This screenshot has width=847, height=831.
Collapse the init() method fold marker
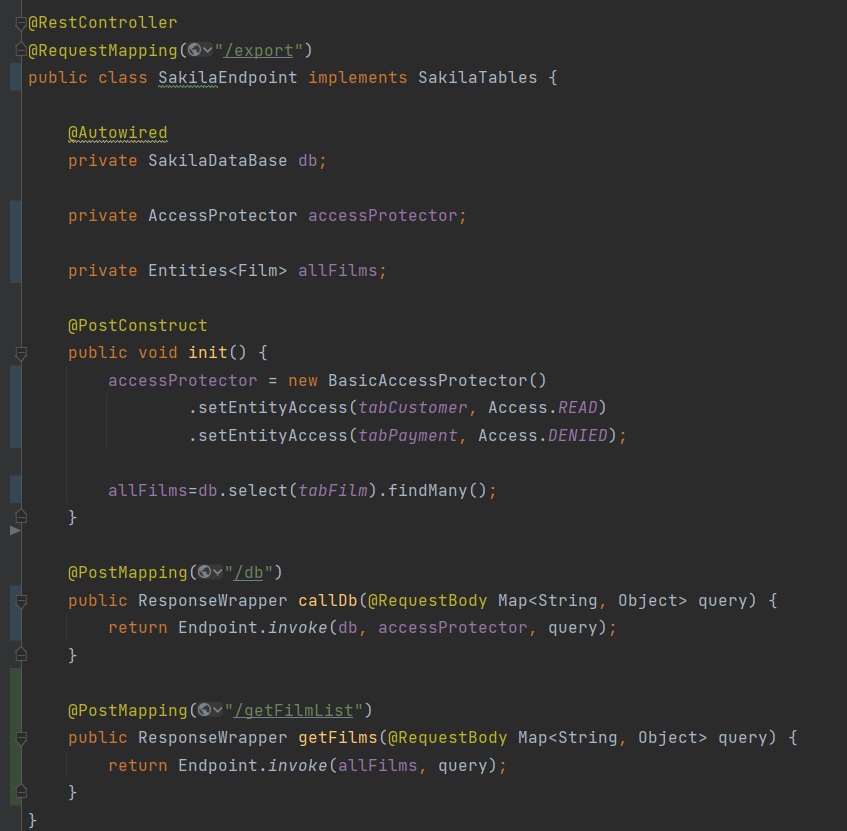tap(21, 353)
